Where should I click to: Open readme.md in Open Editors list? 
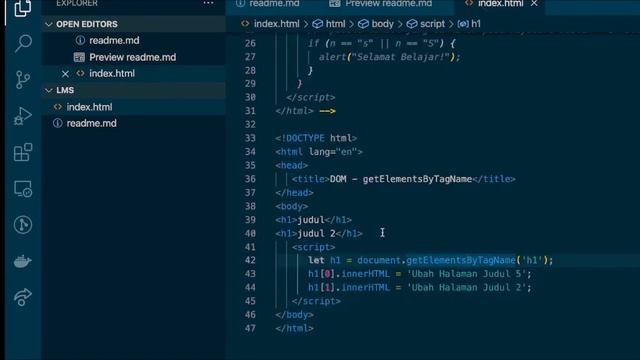[114, 40]
